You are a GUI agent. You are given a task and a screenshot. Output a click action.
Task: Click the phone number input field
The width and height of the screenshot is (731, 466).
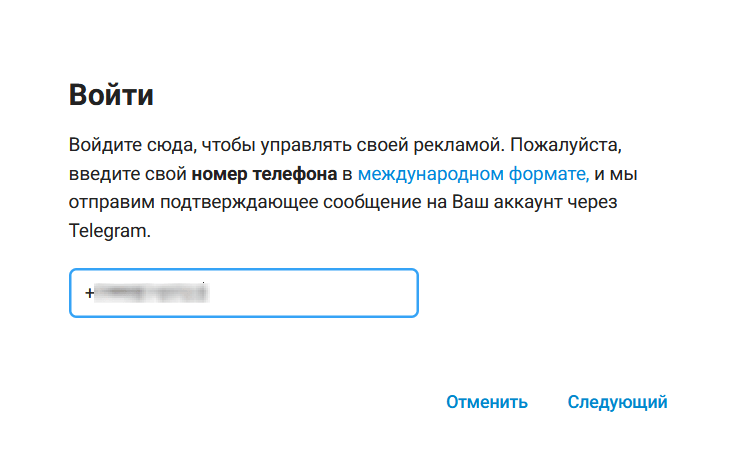pos(243,293)
